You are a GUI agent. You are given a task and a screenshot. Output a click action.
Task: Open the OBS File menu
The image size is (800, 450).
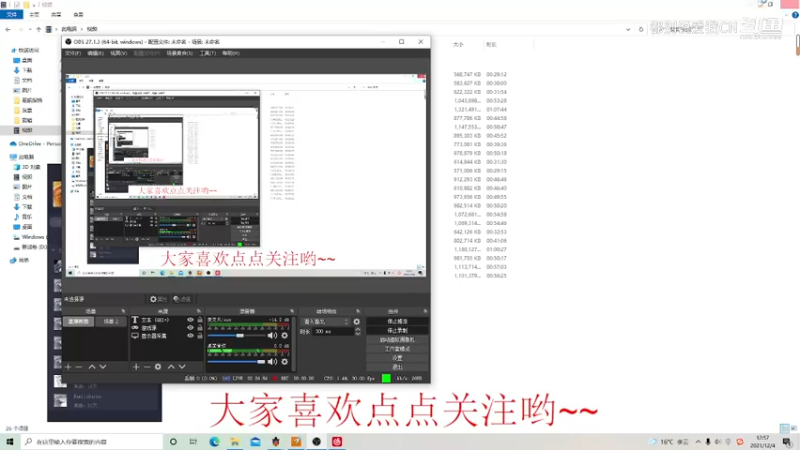coord(72,53)
